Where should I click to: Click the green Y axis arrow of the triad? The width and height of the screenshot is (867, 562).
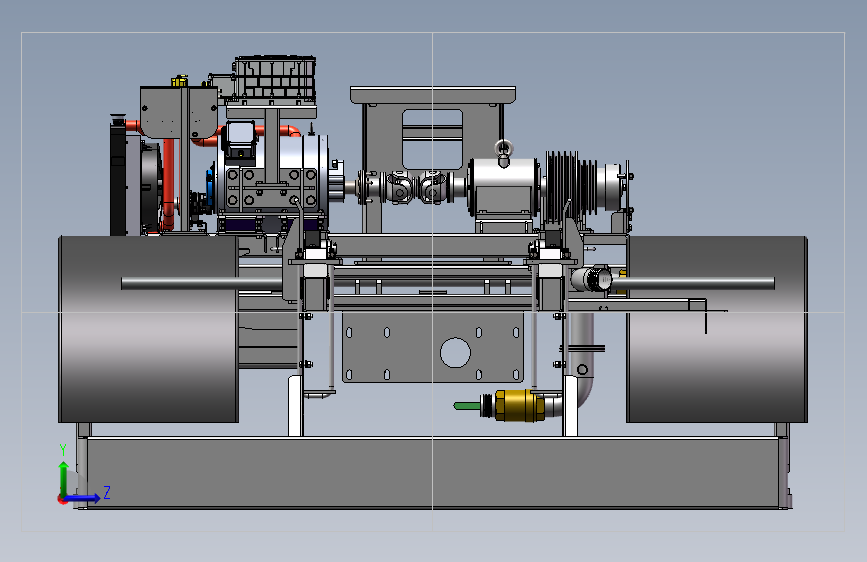pos(64,478)
